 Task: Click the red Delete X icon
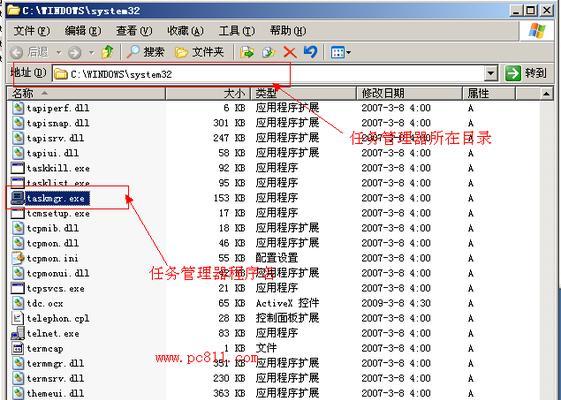tap(290, 53)
